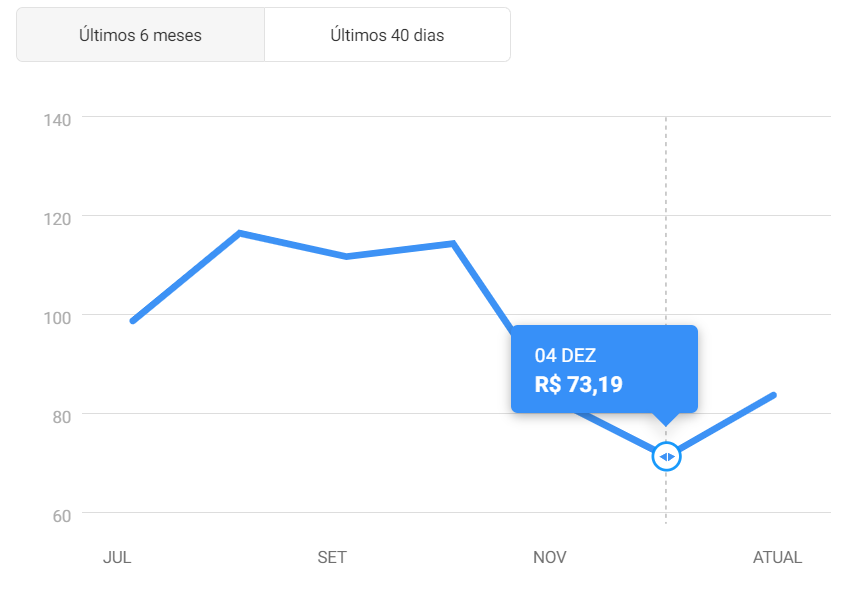Click the 120 value on the y-axis
Screen dimensions: 856x593
57,220
